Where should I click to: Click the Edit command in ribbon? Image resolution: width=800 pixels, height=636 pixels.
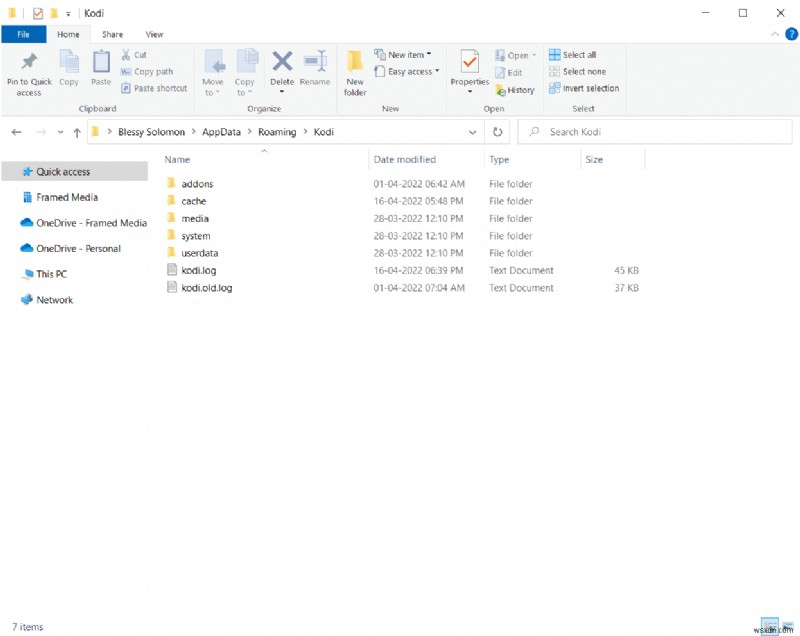(509, 72)
